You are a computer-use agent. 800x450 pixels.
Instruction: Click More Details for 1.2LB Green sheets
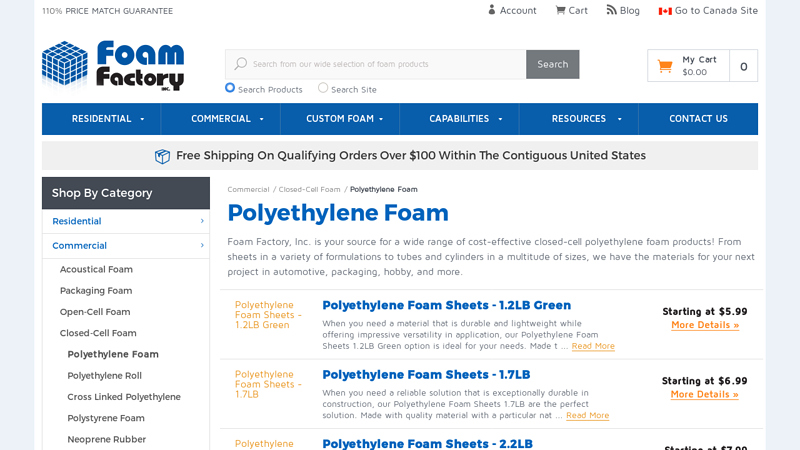coord(705,325)
